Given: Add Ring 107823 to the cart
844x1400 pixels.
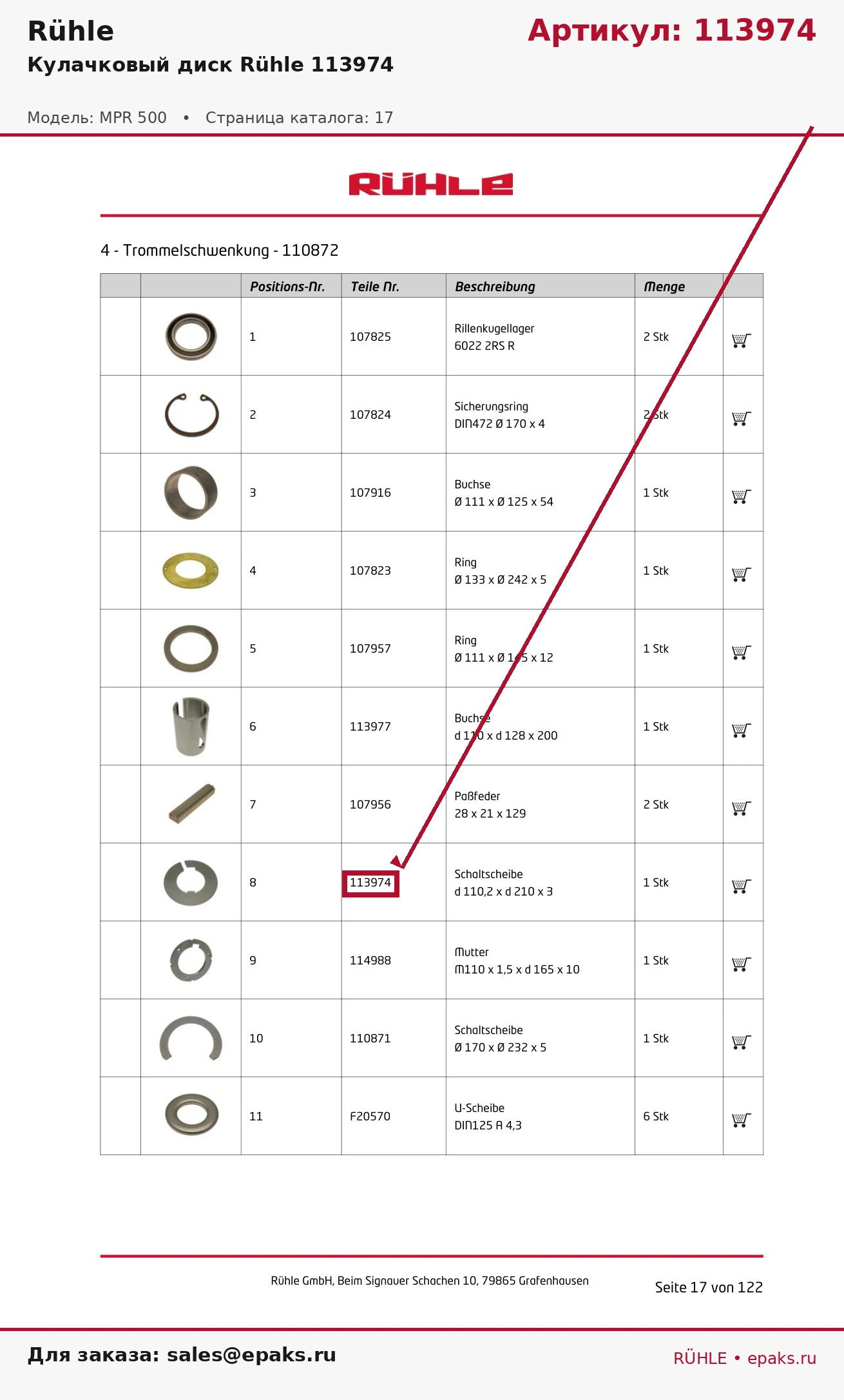Looking at the screenshot, I should (742, 574).
